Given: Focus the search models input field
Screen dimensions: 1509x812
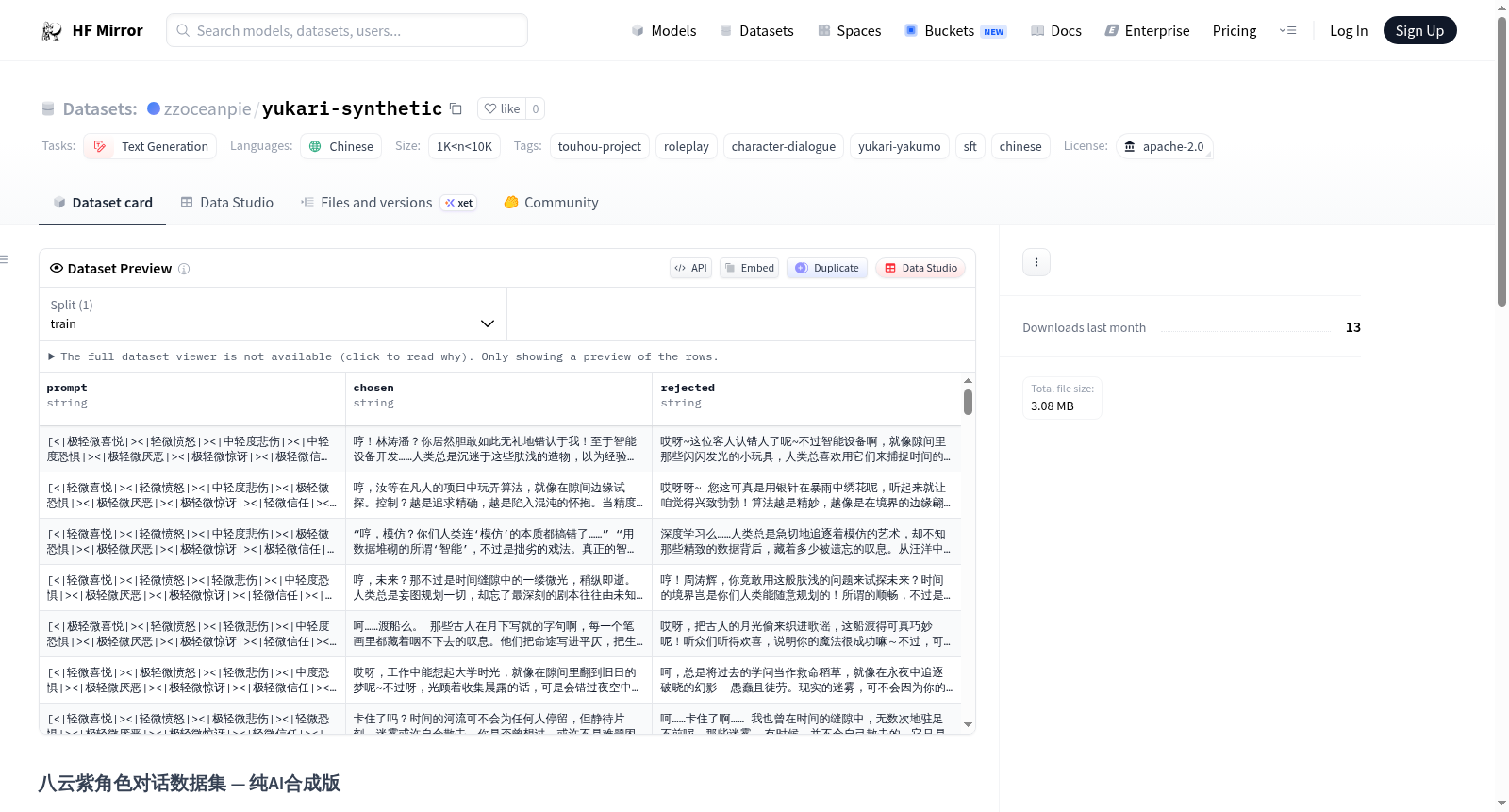Looking at the screenshot, I should click(347, 30).
